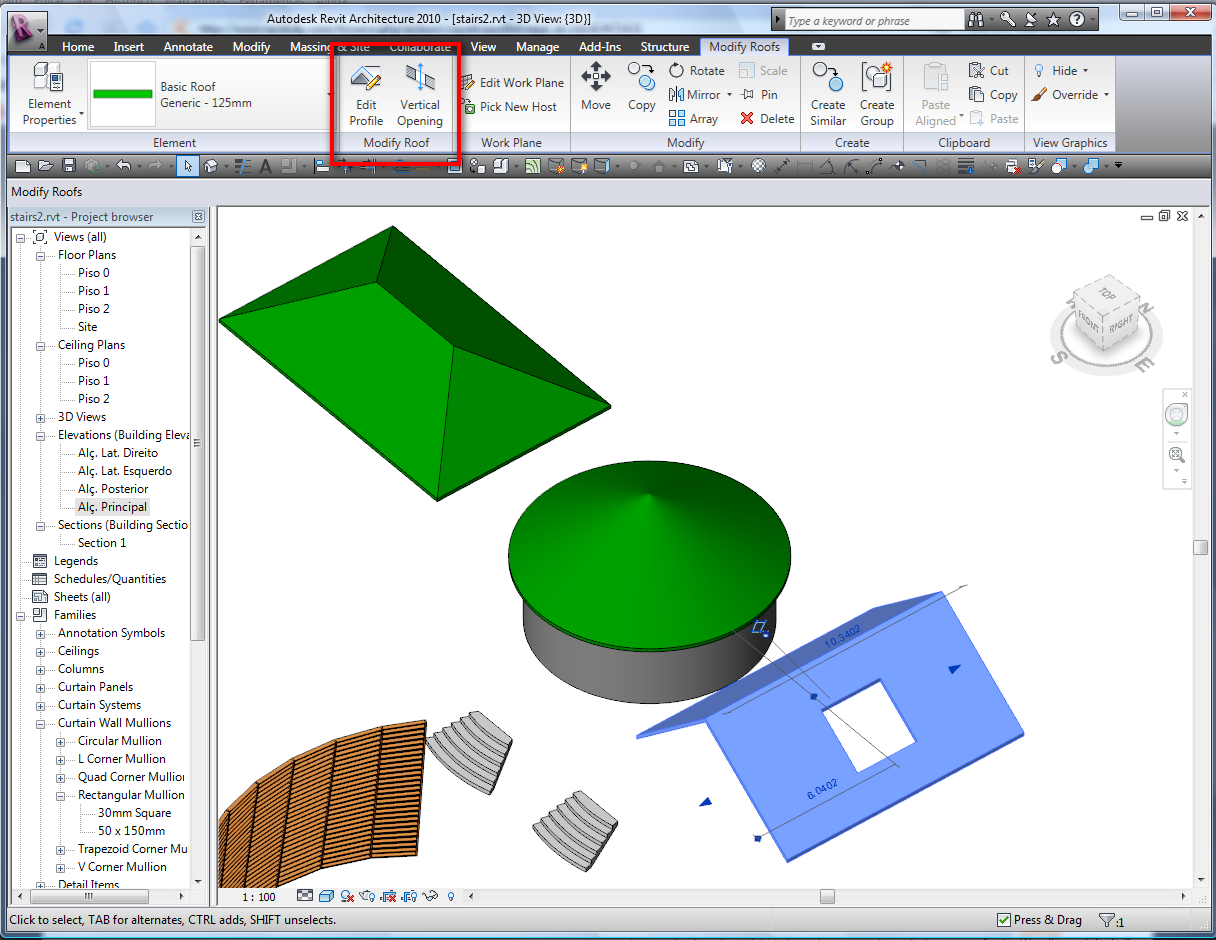Viewport: 1216px width, 940px height.
Task: Select Section 1 in project browser
Action: [102, 543]
